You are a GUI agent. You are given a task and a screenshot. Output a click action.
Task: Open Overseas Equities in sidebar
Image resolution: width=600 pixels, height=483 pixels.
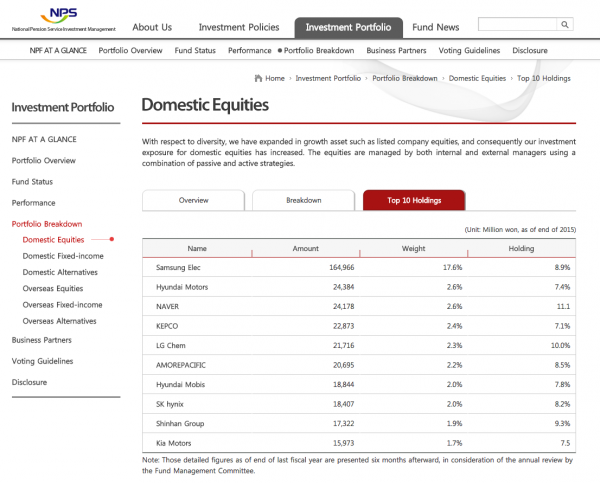tap(53, 289)
